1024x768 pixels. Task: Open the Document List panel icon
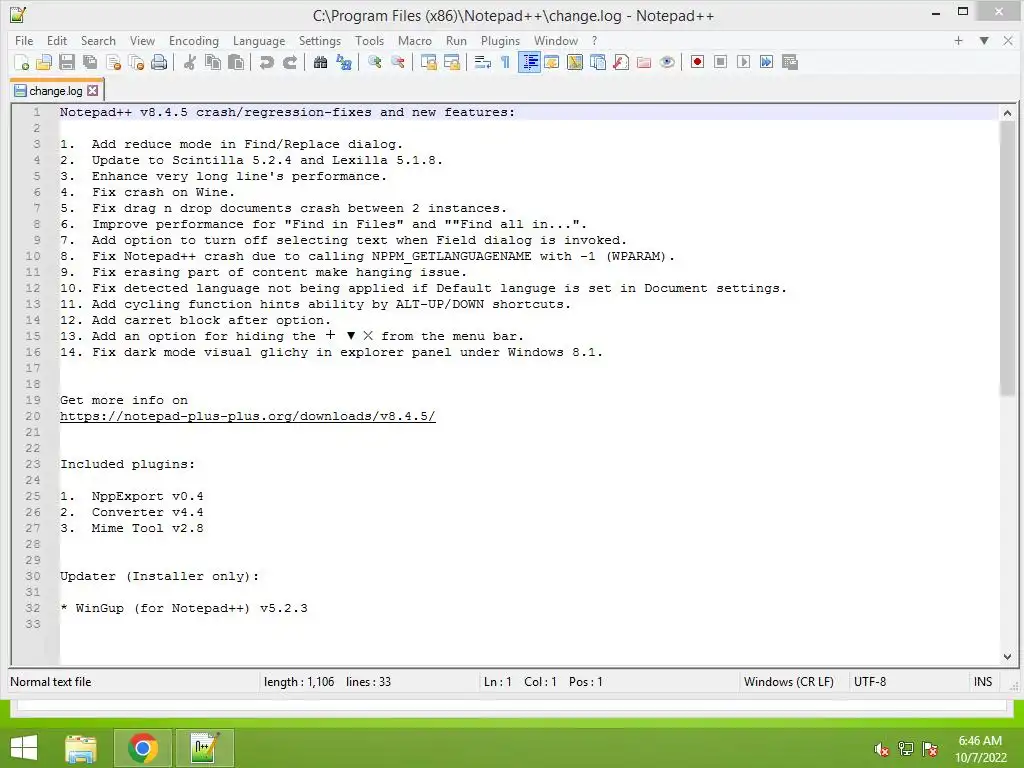tap(598, 62)
